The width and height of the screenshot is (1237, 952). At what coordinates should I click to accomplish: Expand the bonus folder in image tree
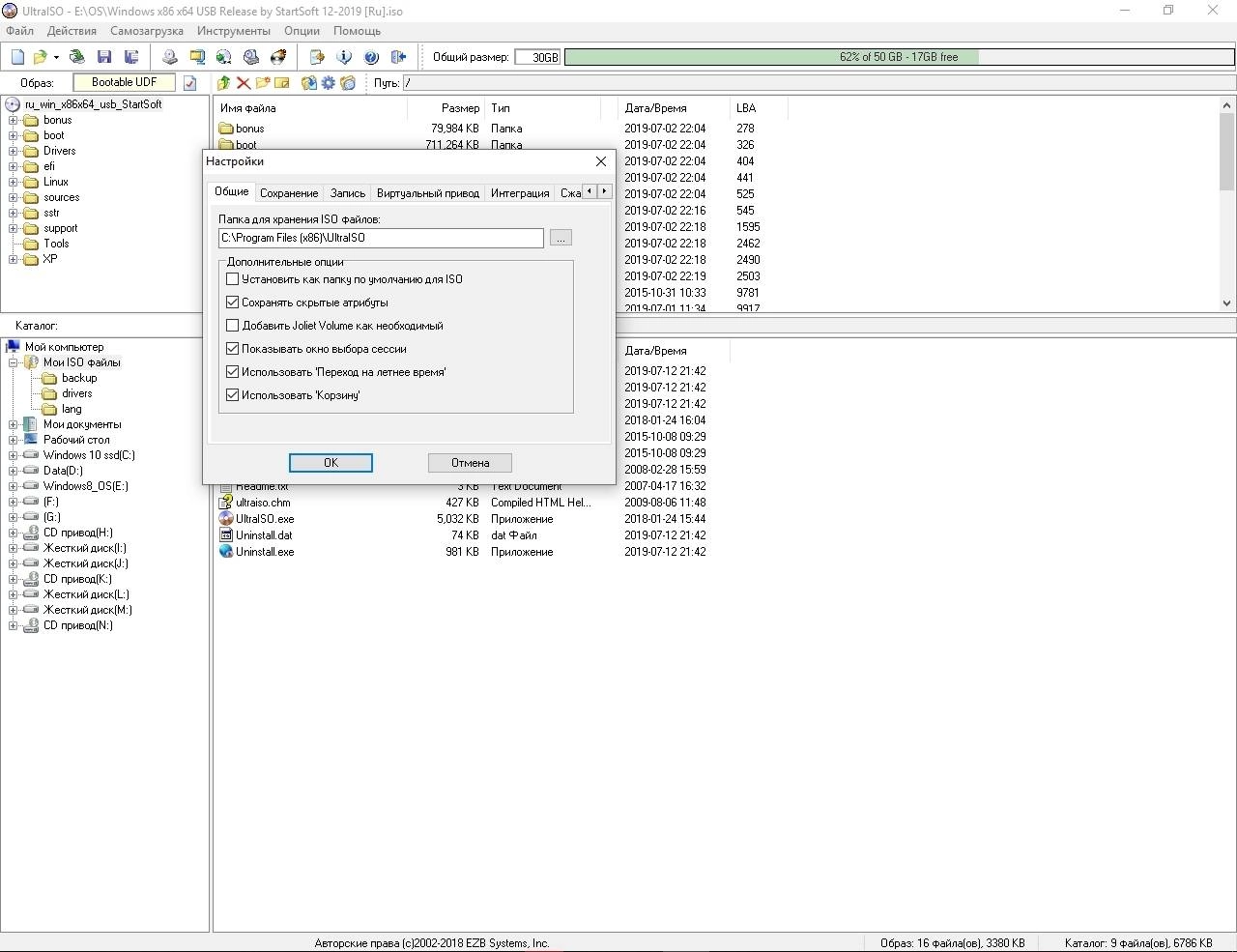[14, 121]
